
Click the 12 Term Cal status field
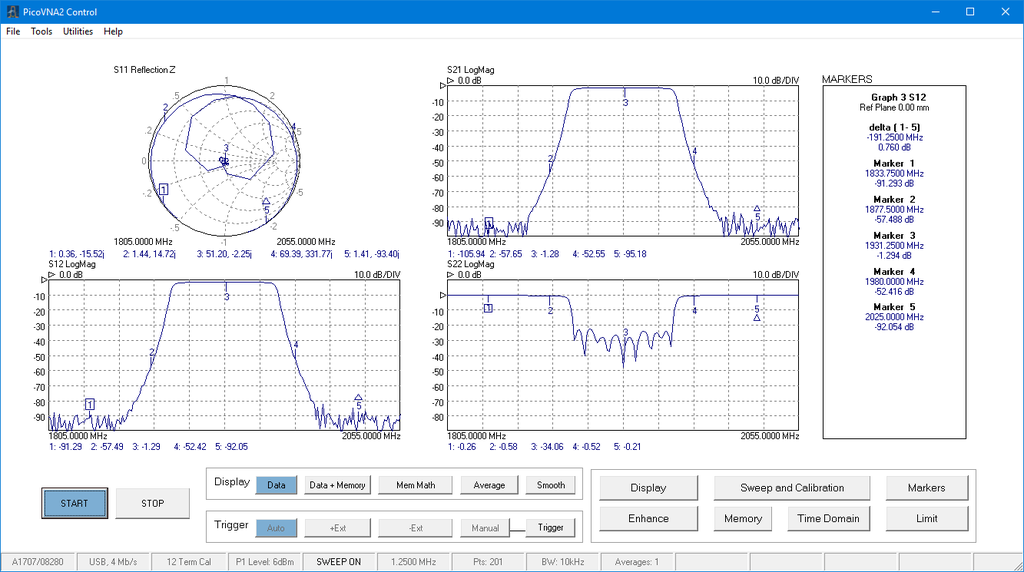coord(189,562)
